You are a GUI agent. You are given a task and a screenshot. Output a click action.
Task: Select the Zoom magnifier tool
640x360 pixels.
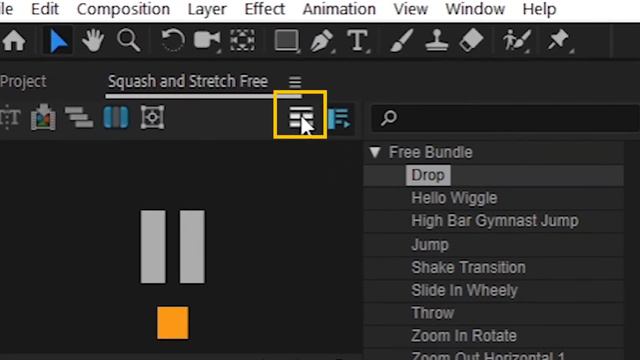coord(129,41)
